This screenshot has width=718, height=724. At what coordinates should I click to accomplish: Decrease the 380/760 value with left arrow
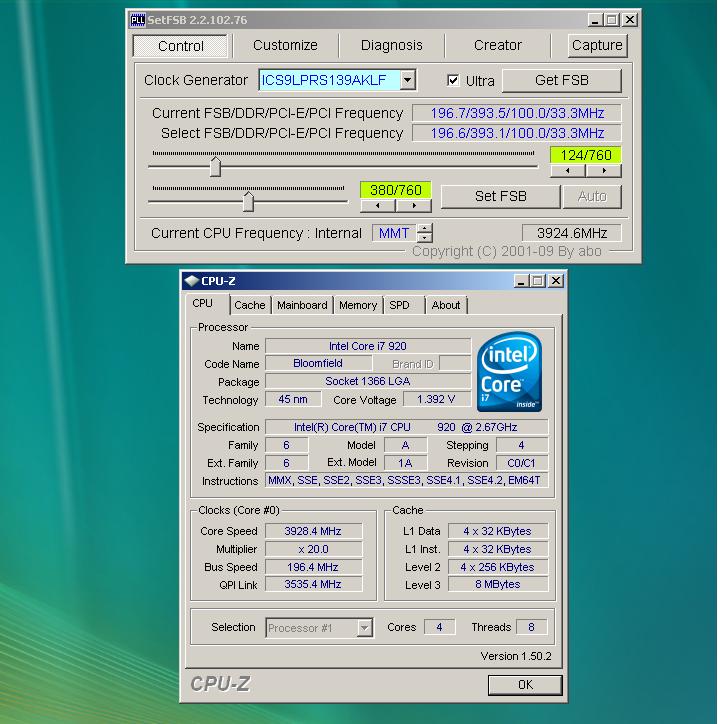pyautogui.click(x=378, y=206)
